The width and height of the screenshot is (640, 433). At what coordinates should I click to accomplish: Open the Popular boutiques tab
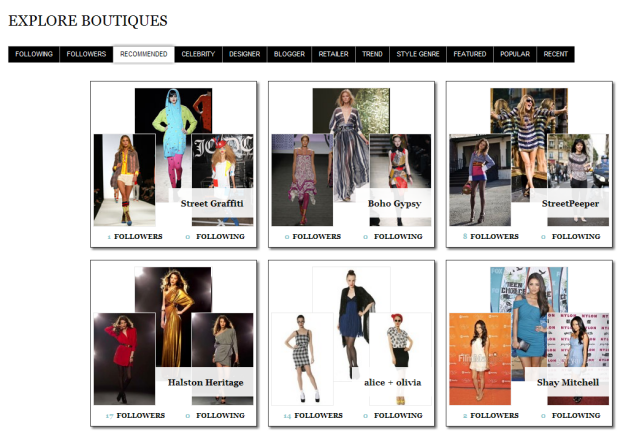[515, 54]
